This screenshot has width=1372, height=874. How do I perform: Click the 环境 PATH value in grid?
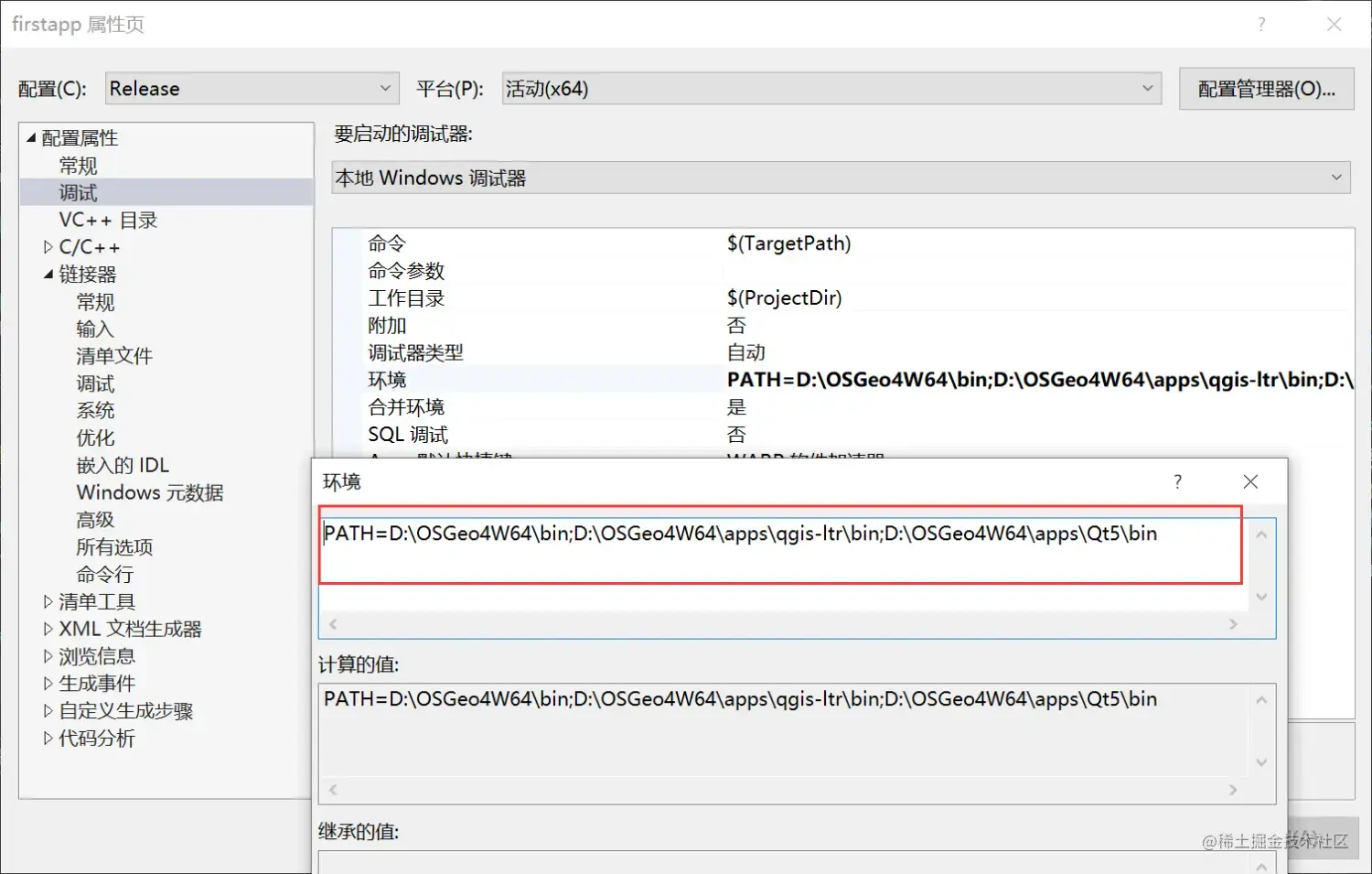pyautogui.click(x=1039, y=380)
